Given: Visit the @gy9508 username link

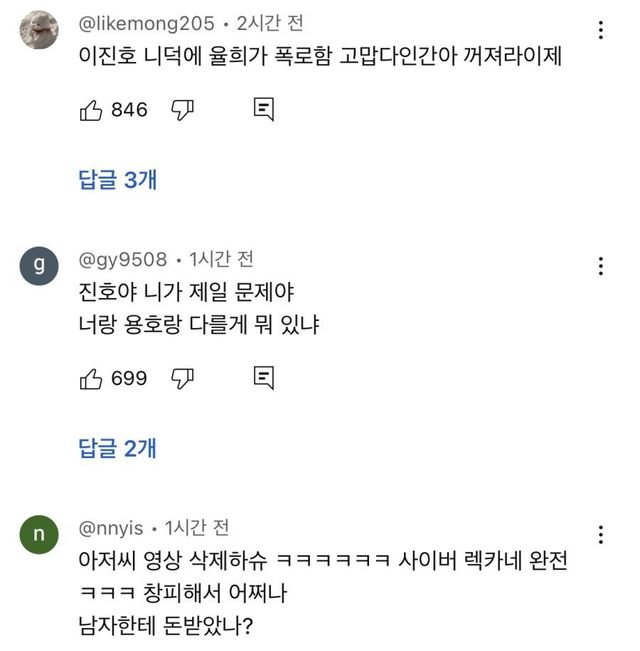Looking at the screenshot, I should click(x=123, y=260).
